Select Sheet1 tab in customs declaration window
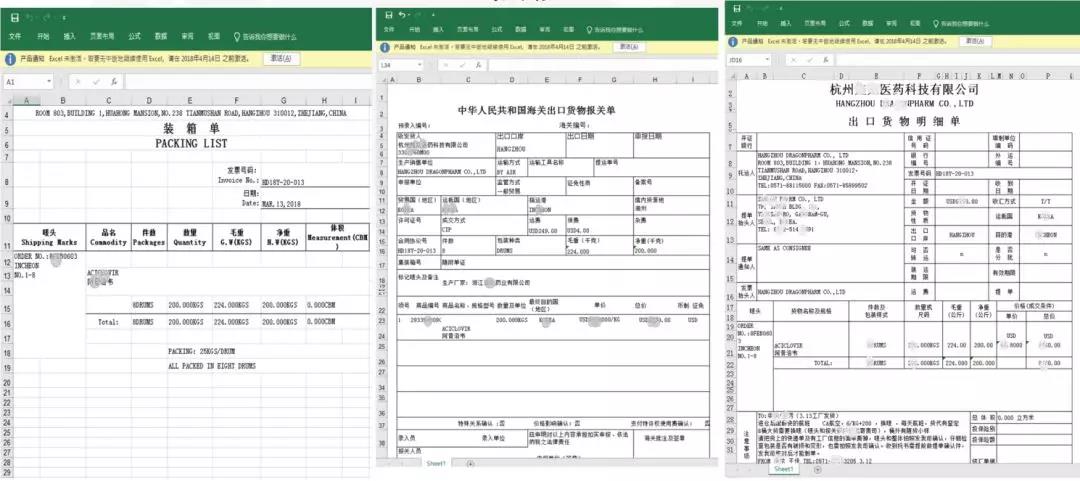1080x481 pixels. coord(435,463)
